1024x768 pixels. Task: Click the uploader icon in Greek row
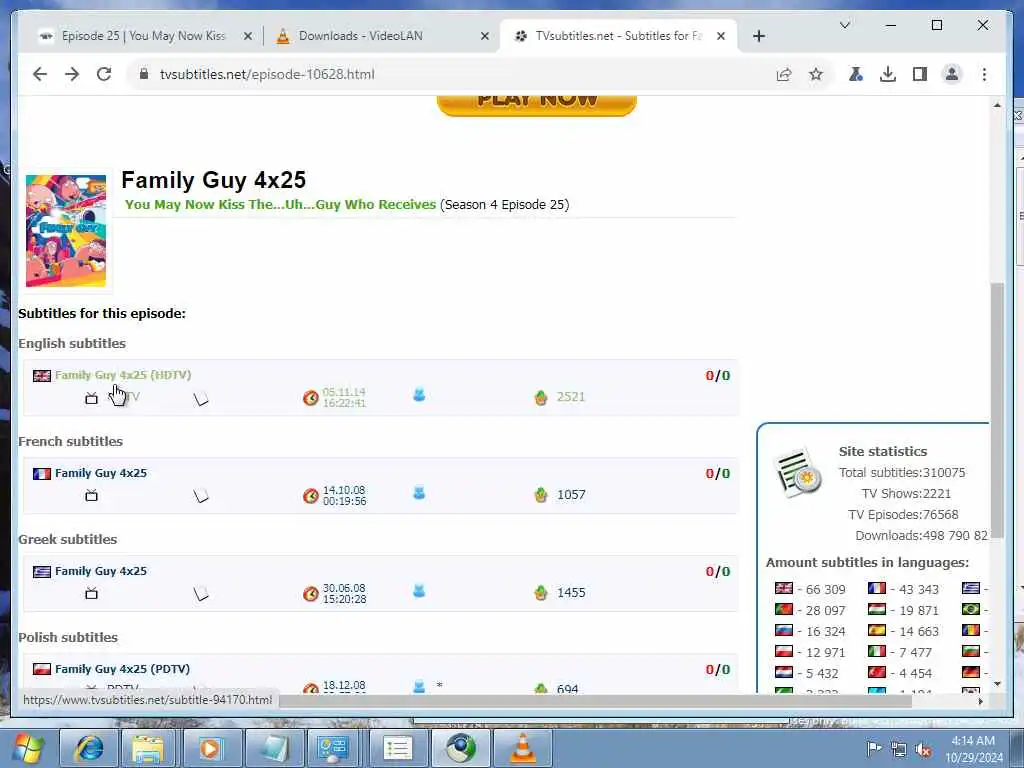point(419,590)
